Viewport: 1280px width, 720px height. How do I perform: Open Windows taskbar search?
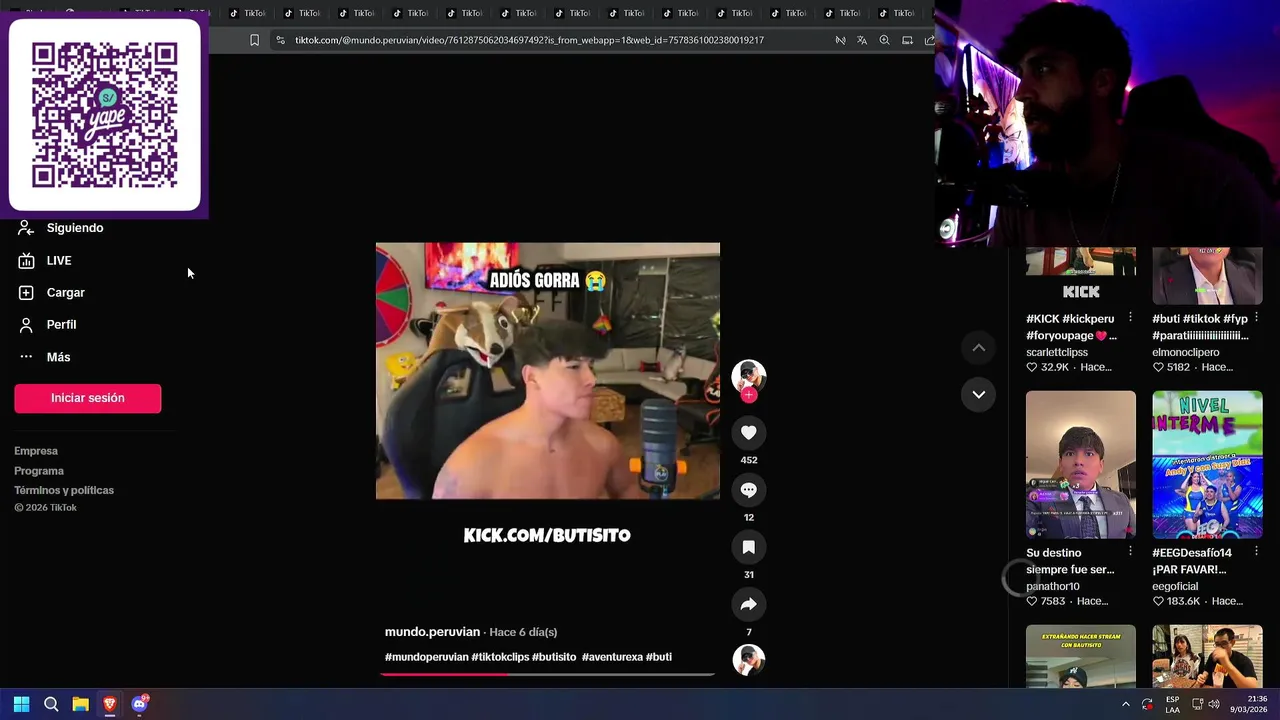pyautogui.click(x=51, y=704)
